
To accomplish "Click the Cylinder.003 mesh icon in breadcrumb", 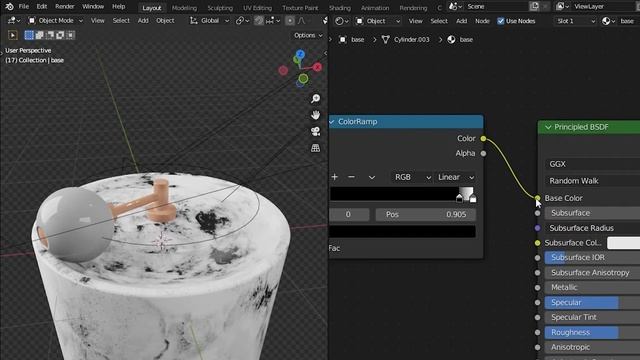I will [x=385, y=40].
